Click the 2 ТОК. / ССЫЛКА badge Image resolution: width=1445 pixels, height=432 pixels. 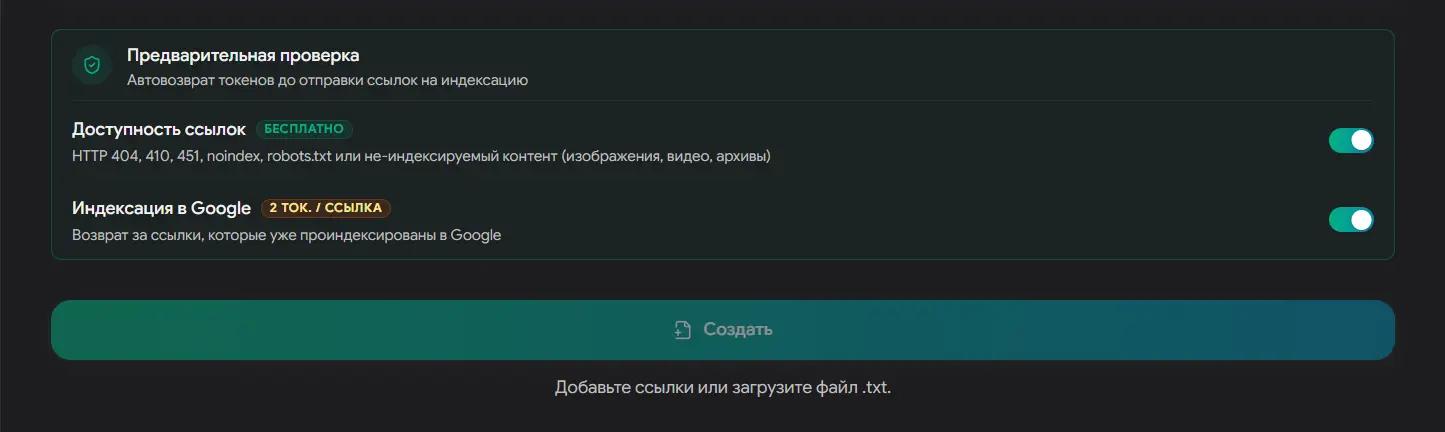(x=326, y=208)
